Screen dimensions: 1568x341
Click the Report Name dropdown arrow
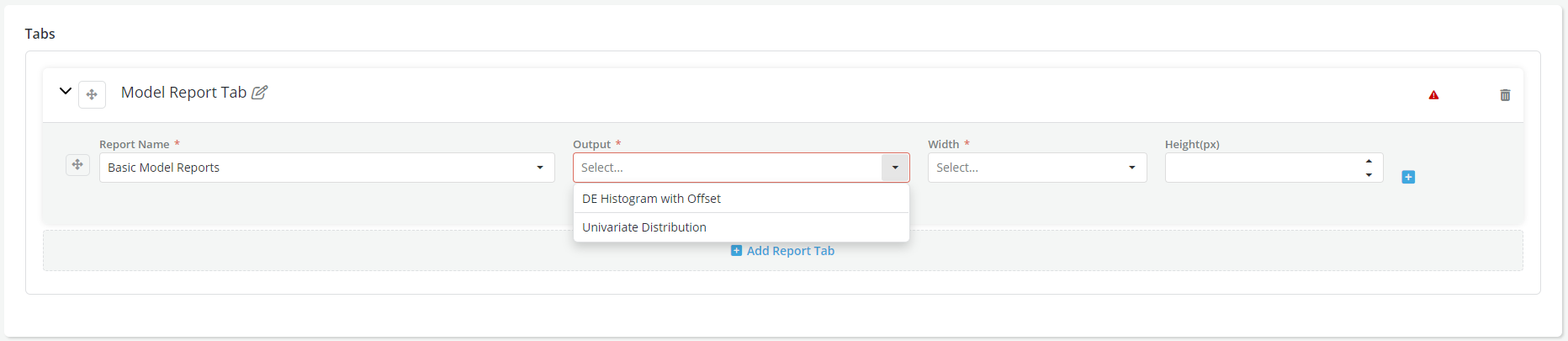click(540, 168)
